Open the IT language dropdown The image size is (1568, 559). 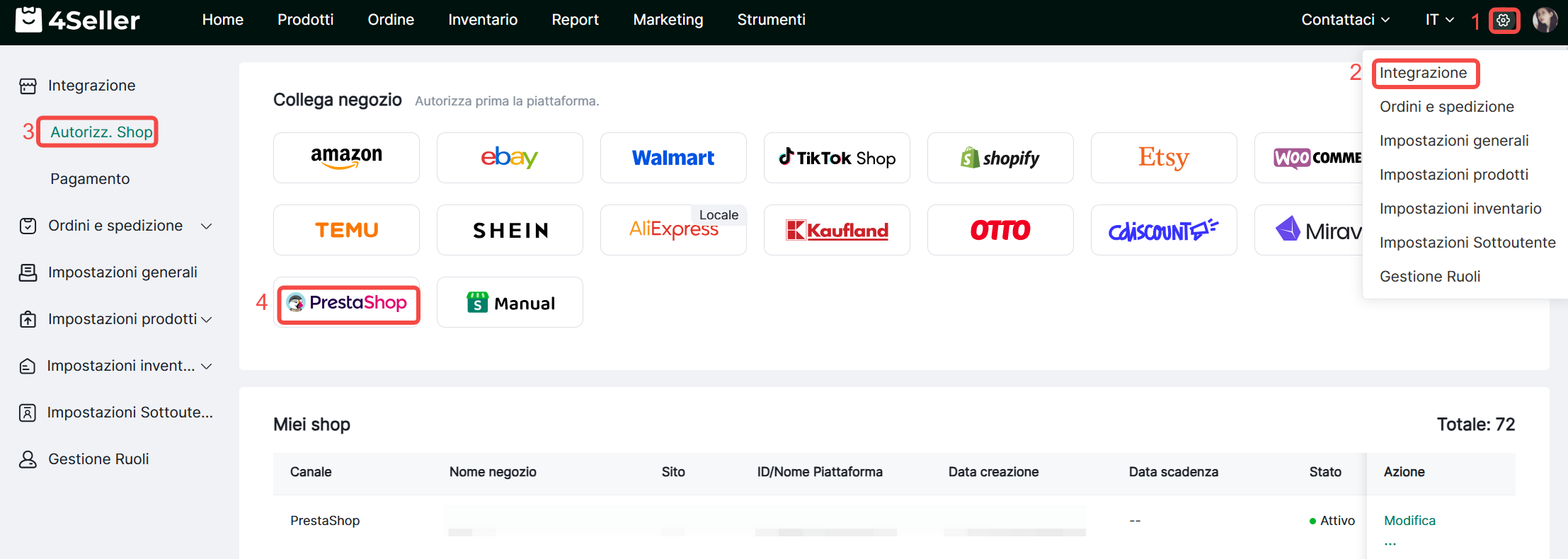pos(1439,20)
